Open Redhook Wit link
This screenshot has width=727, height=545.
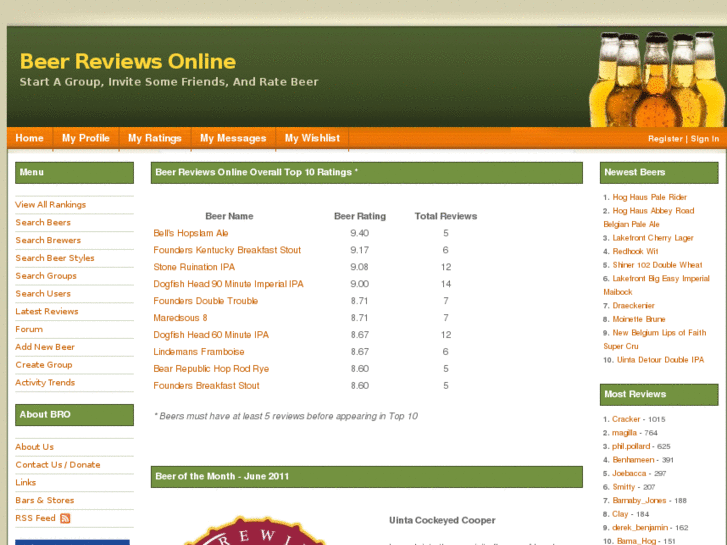click(x=635, y=251)
